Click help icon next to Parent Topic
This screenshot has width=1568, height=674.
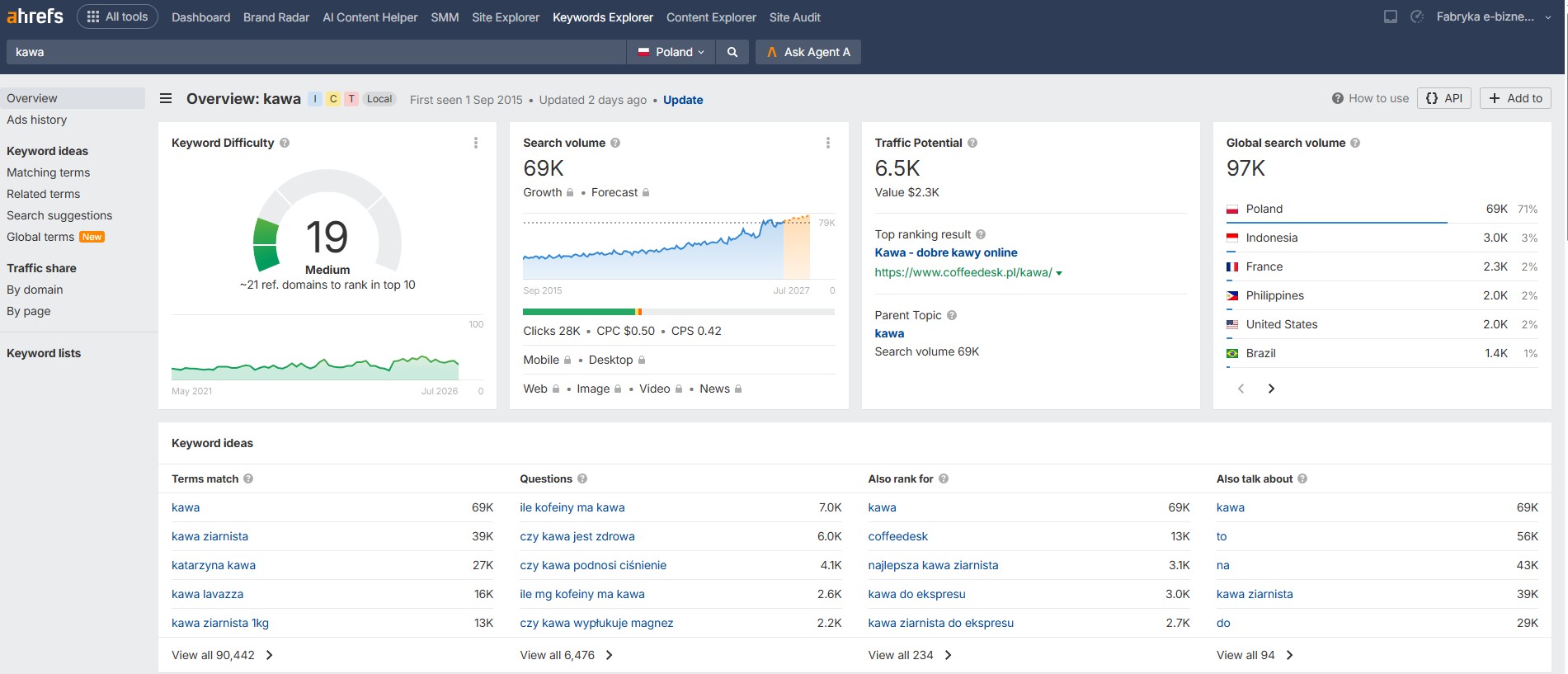pyautogui.click(x=952, y=315)
